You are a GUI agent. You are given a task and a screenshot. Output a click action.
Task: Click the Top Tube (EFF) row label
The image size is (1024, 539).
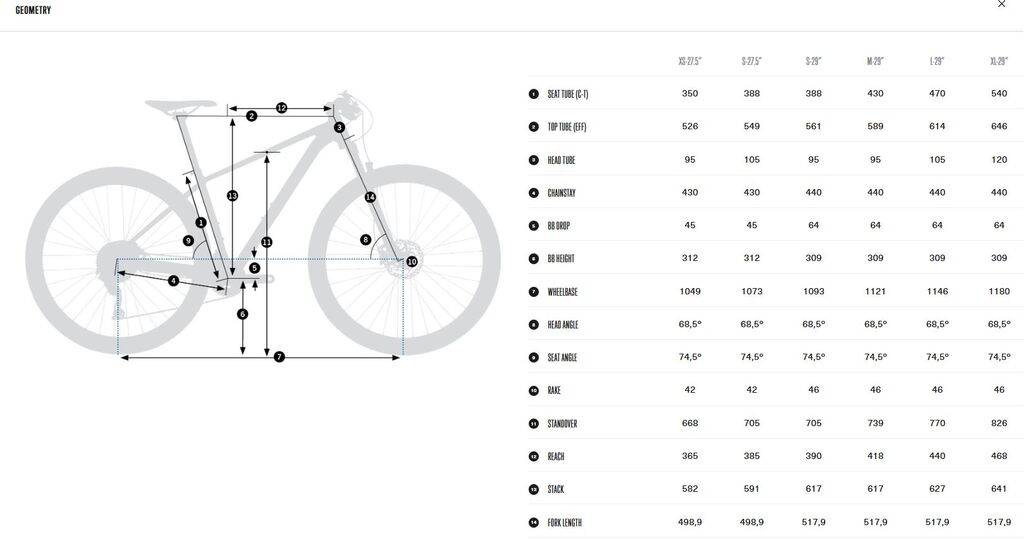[x=567, y=127]
